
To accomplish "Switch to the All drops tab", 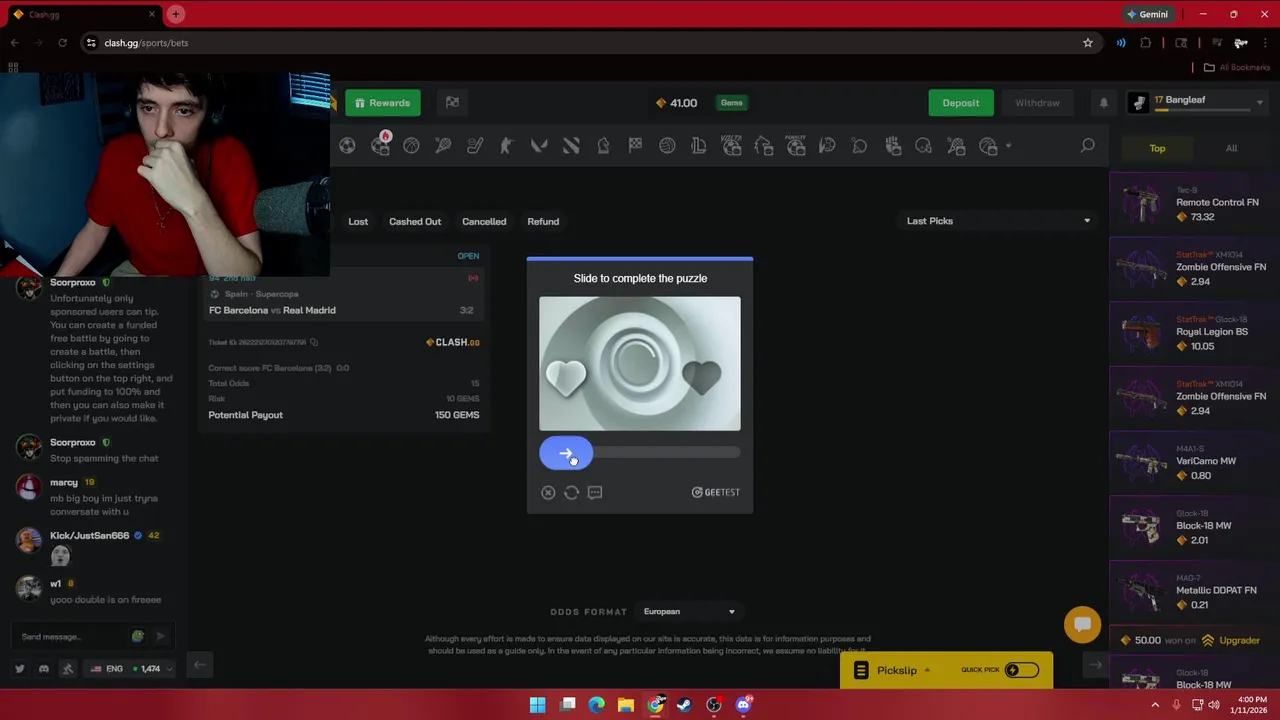I will click(x=1231, y=148).
